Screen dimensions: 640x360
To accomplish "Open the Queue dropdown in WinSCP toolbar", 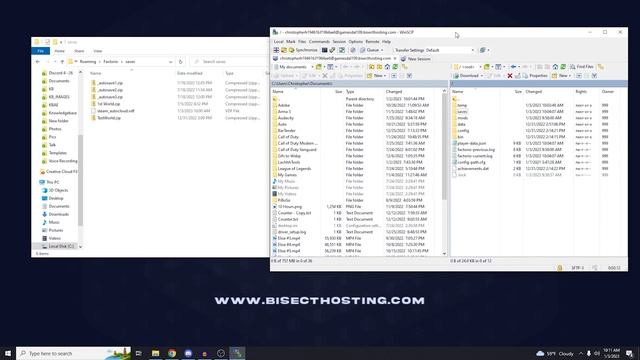I will click(x=372, y=50).
